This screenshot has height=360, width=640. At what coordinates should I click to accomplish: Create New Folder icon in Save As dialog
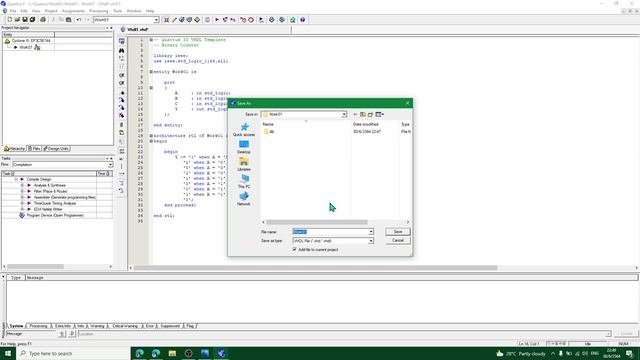[x=370, y=114]
